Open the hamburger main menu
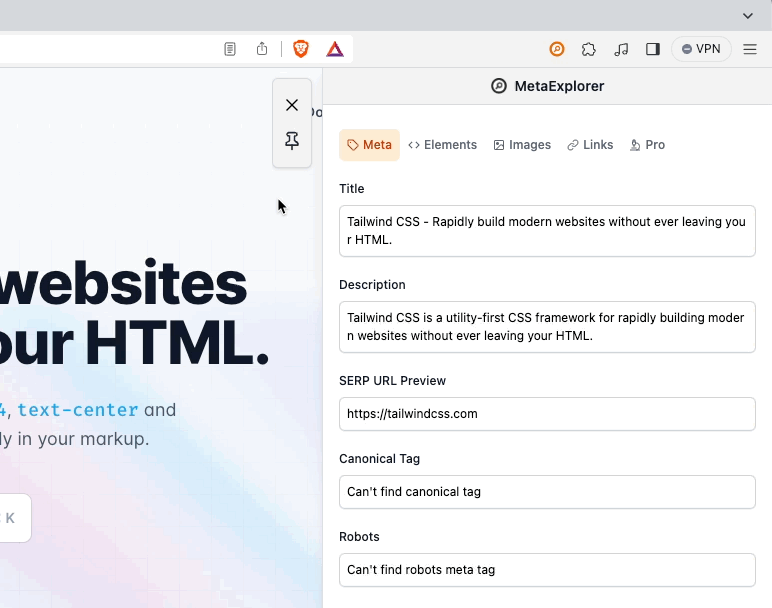This screenshot has width=772, height=608. click(x=750, y=49)
